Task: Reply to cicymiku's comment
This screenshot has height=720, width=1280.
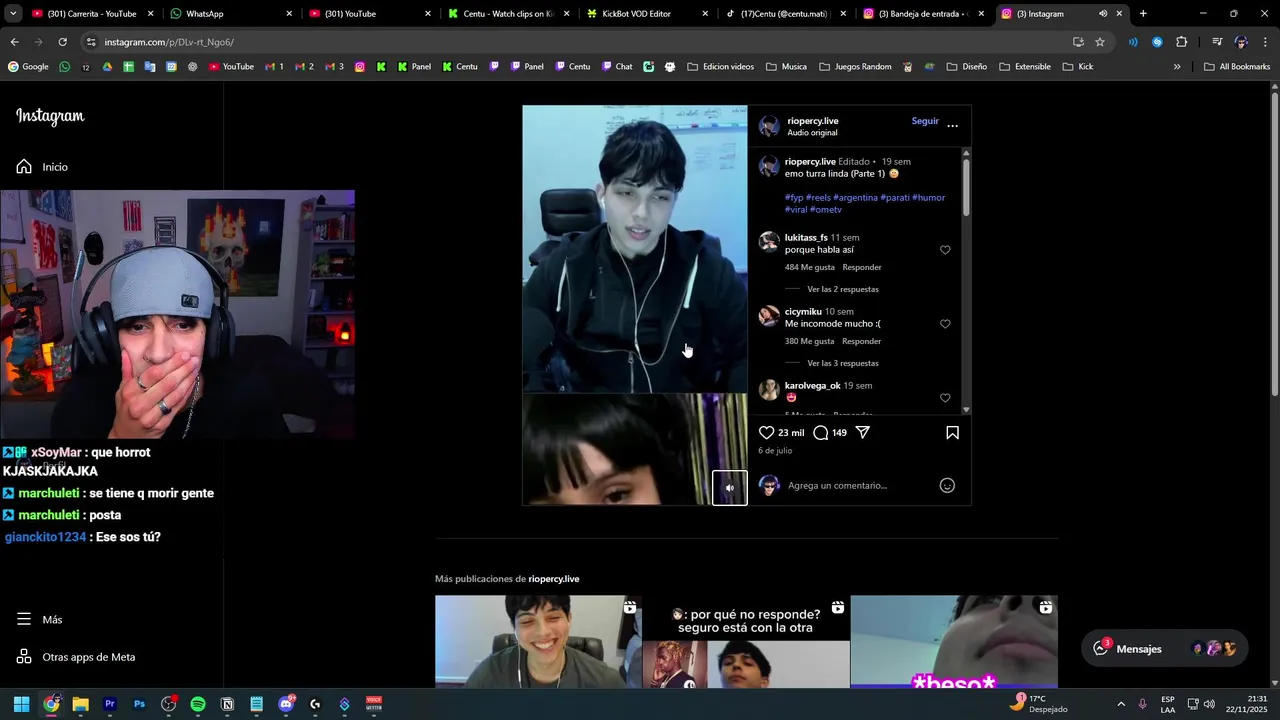Action: (x=862, y=341)
